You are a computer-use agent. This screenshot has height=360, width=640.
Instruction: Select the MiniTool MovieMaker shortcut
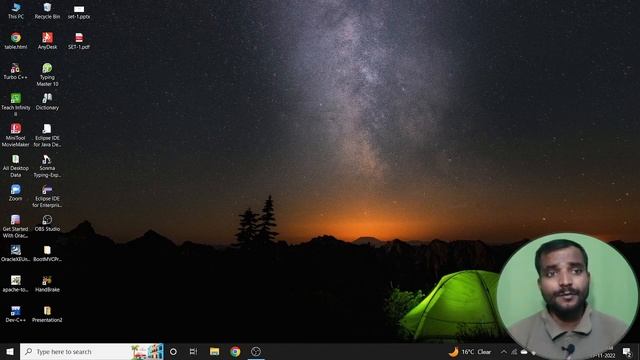pos(16,136)
